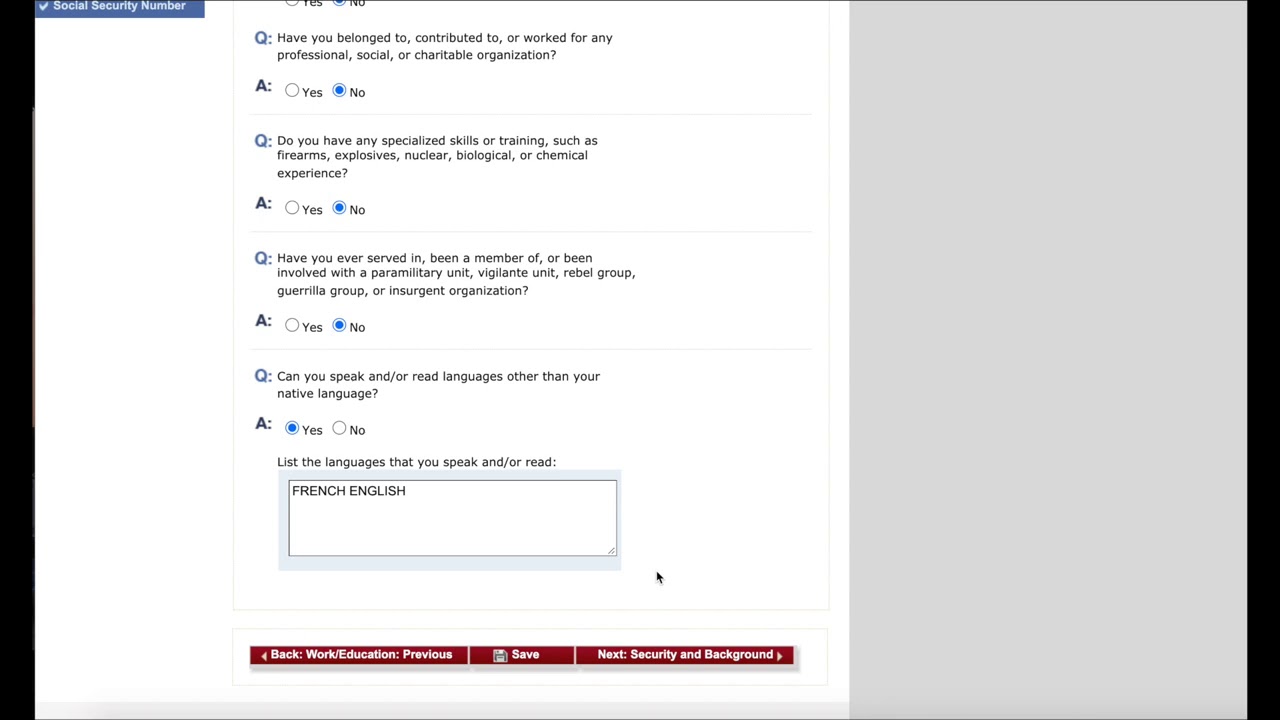Screen dimensions: 1280x720
Task: Mark No for paramilitary unit involvement
Action: tap(339, 325)
